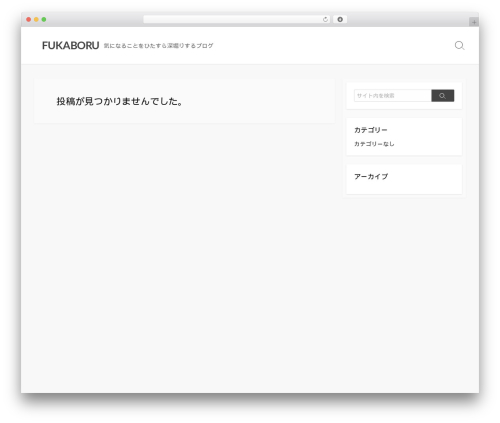Screen dimensions: 500x423
Task: Open a new browser tab with plus button
Action: click(474, 22)
